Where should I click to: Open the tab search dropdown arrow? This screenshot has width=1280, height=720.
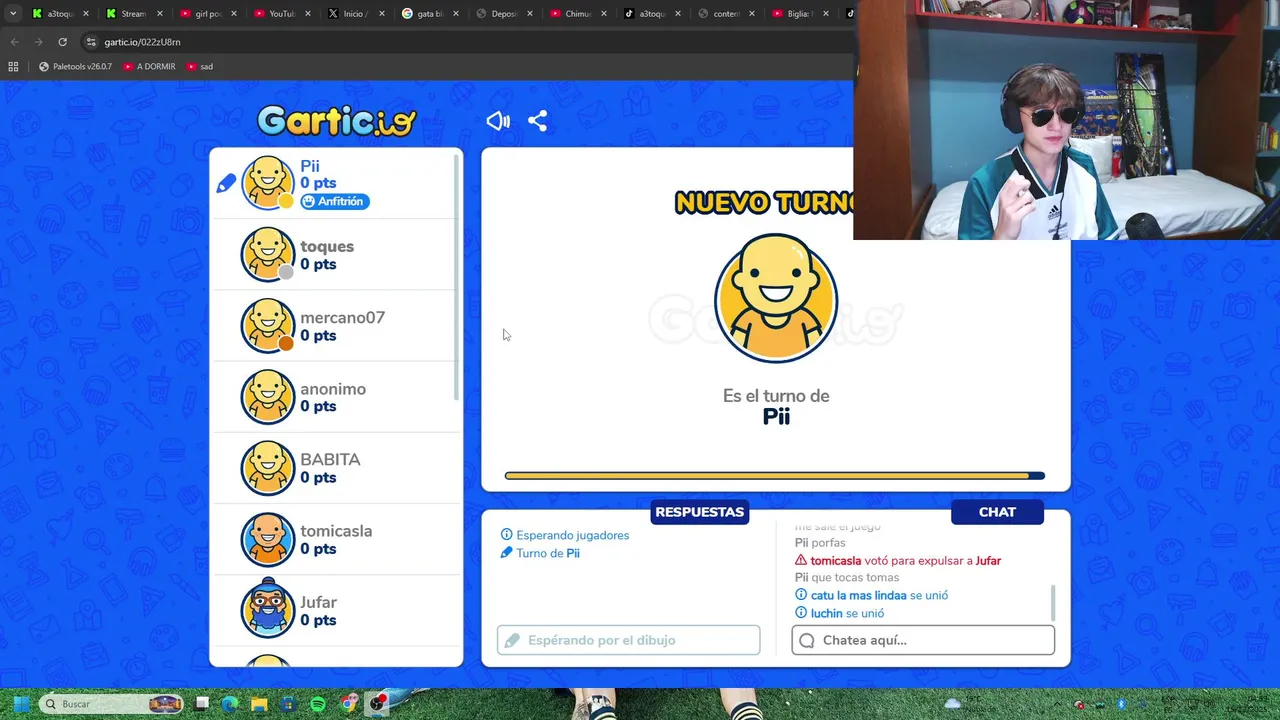(x=12, y=14)
